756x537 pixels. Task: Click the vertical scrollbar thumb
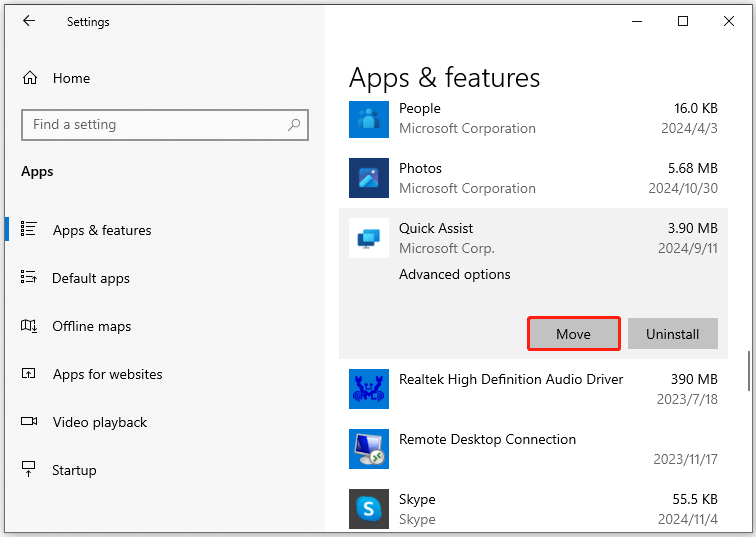[x=749, y=370]
